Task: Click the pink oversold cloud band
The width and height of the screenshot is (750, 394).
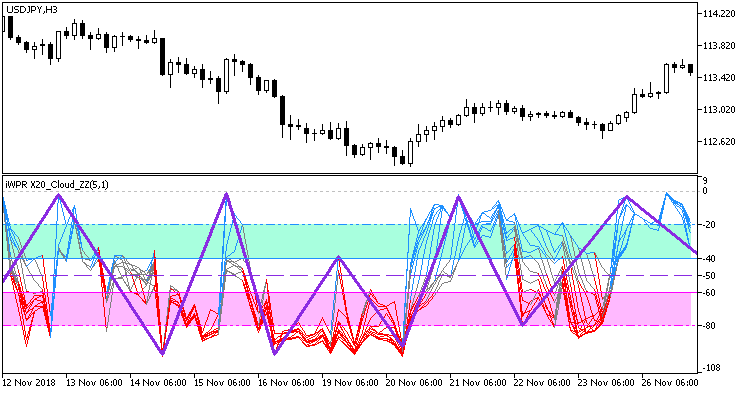Action: coord(347,309)
